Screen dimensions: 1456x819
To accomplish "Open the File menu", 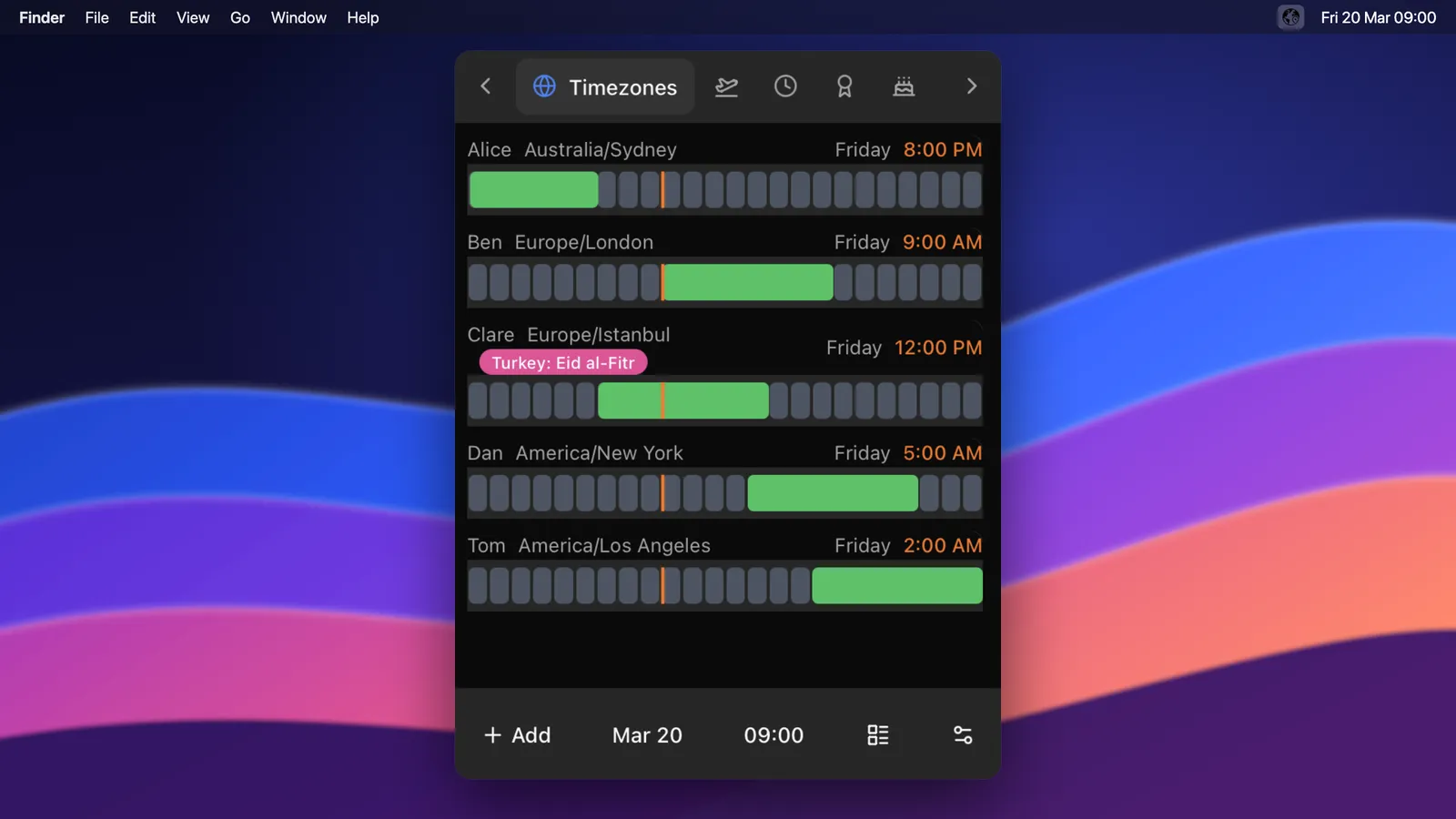I will point(96,17).
